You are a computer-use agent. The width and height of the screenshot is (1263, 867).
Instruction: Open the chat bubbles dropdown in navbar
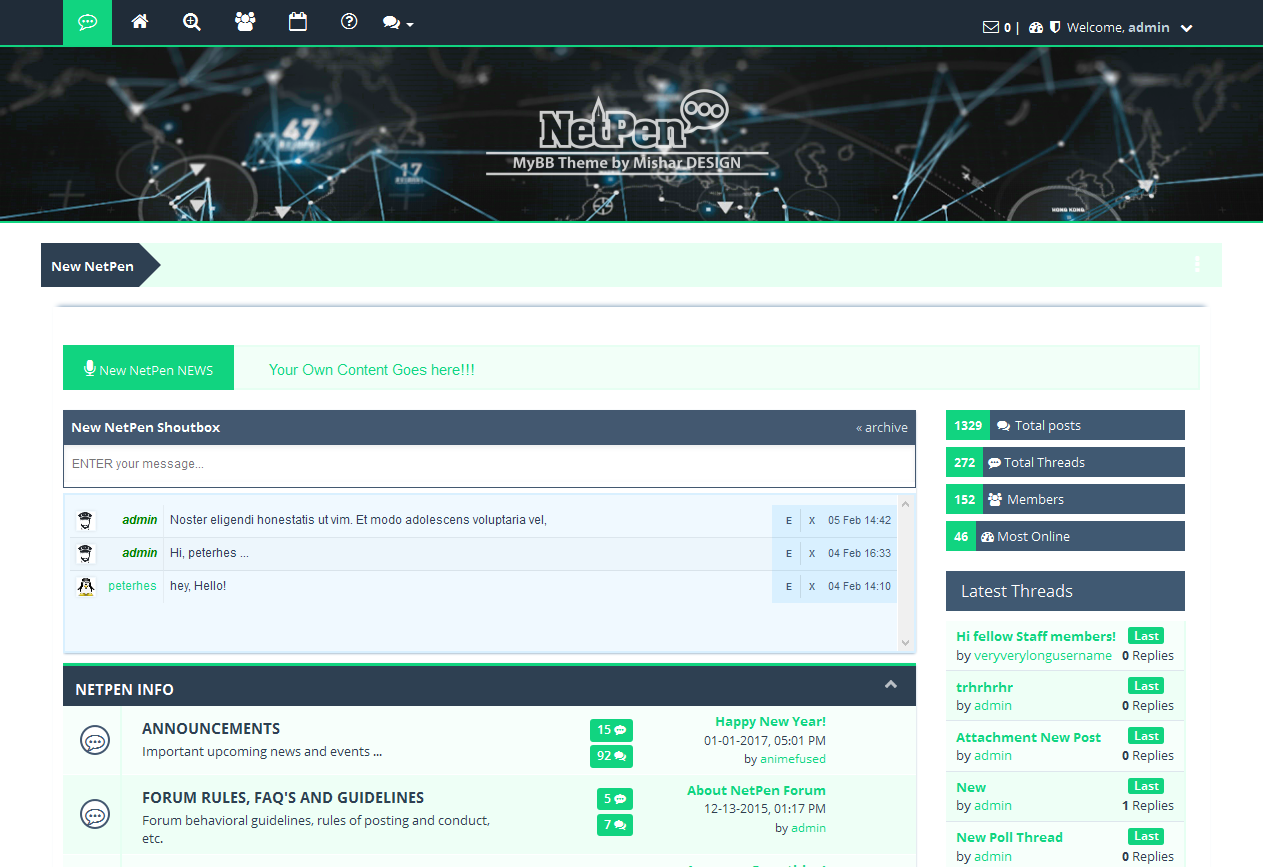click(397, 23)
